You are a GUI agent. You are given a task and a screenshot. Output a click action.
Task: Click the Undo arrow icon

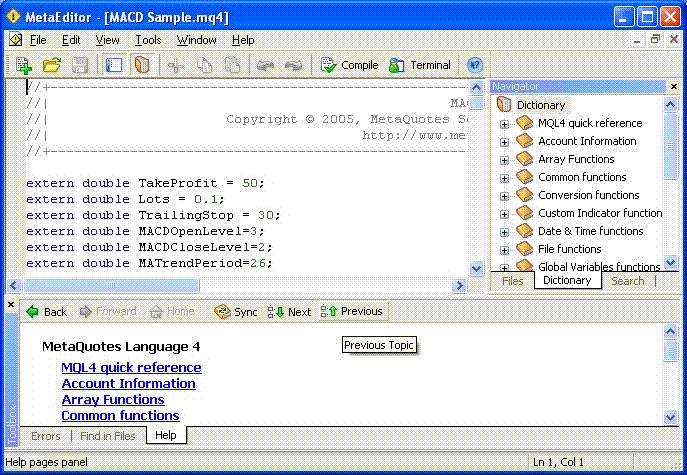pyautogui.click(x=265, y=65)
